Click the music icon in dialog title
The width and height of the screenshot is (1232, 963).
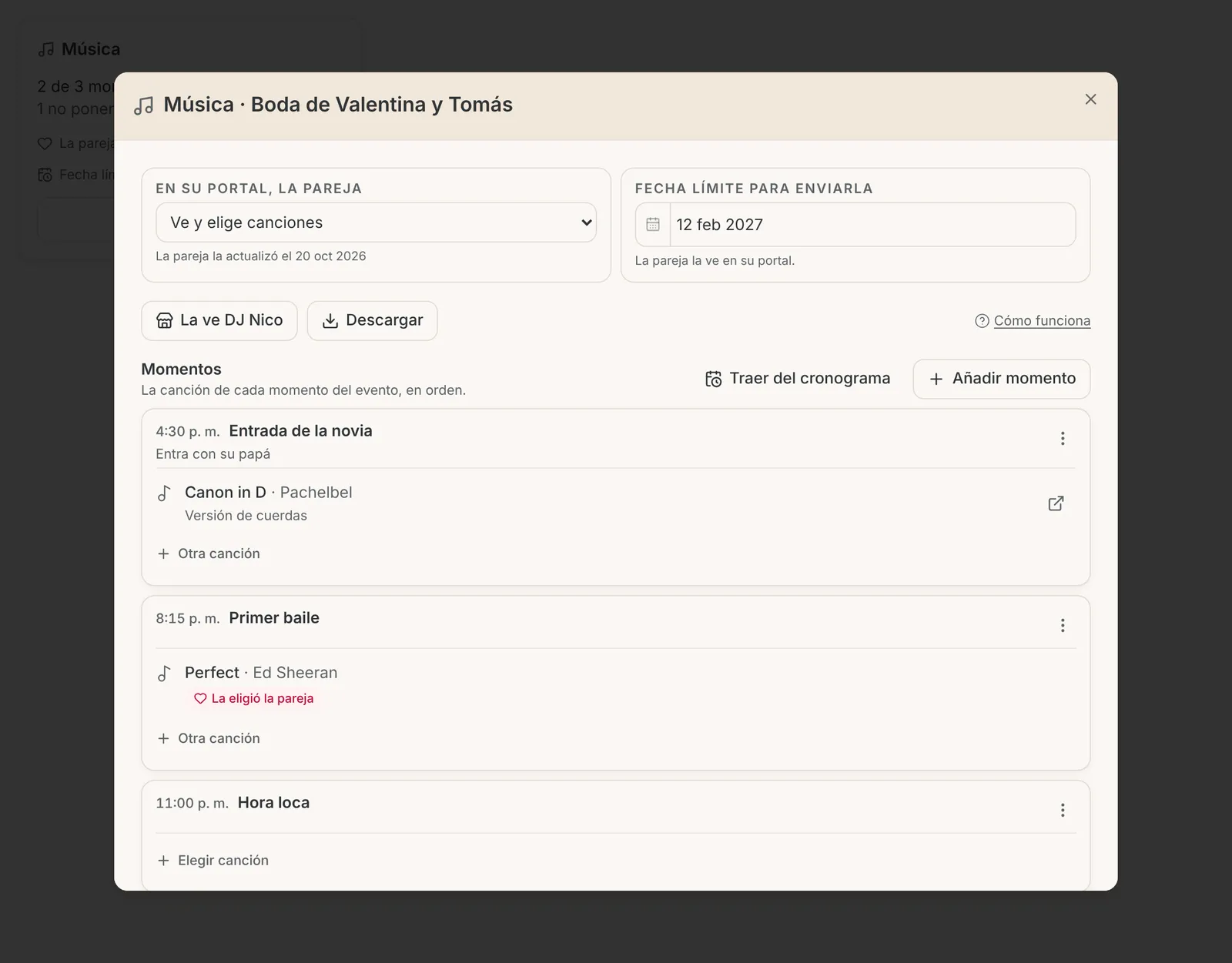point(143,105)
